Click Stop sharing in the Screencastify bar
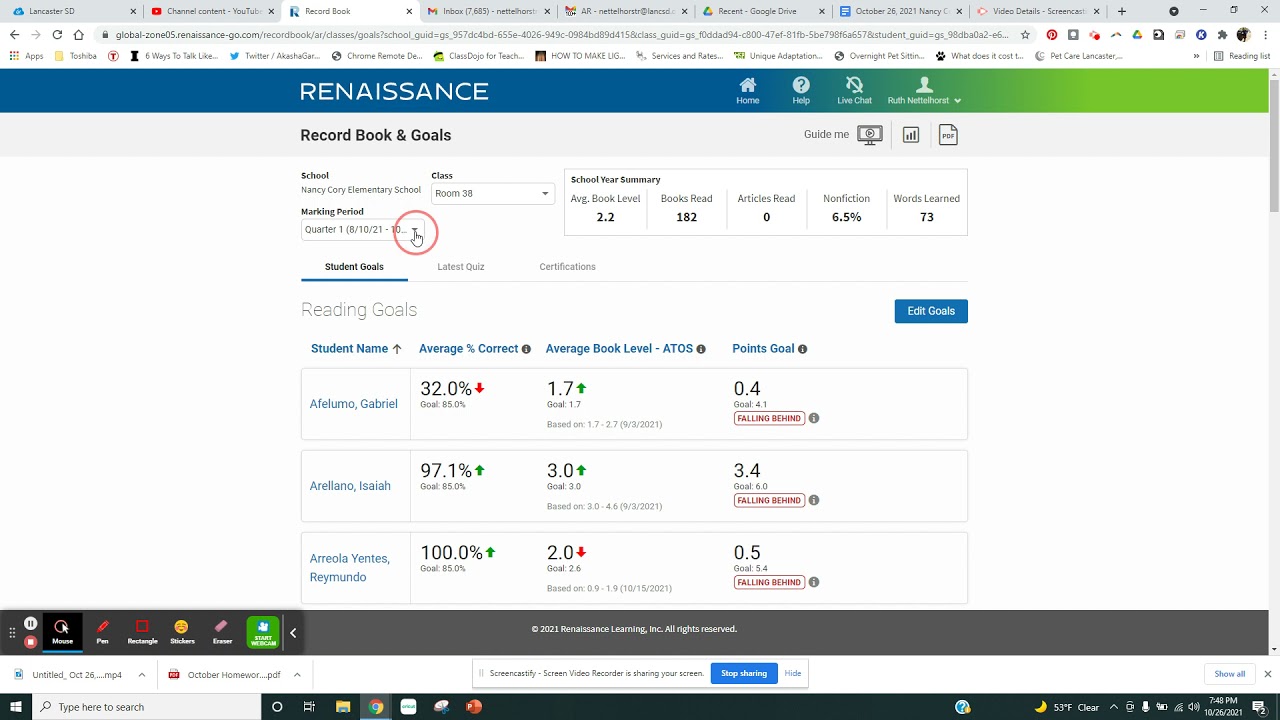 pyautogui.click(x=744, y=673)
